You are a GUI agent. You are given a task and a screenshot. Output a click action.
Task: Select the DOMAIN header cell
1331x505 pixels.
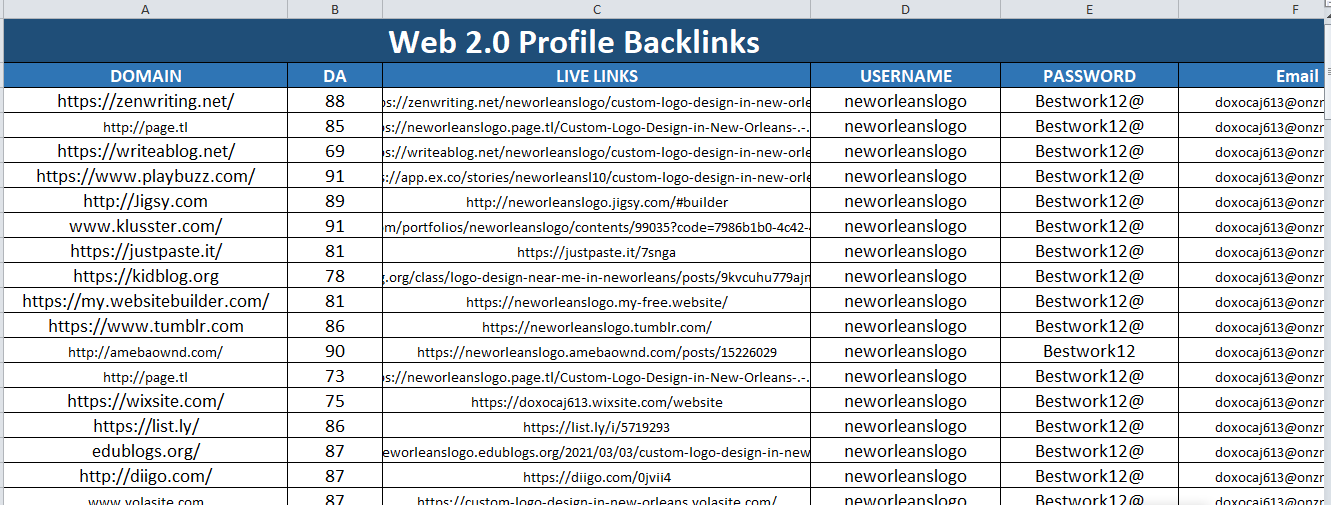pyautogui.click(x=146, y=76)
